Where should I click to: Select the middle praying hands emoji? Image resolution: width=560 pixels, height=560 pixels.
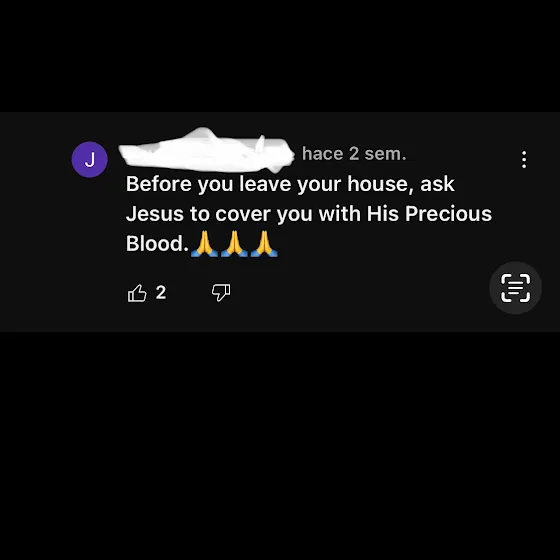coord(234,244)
